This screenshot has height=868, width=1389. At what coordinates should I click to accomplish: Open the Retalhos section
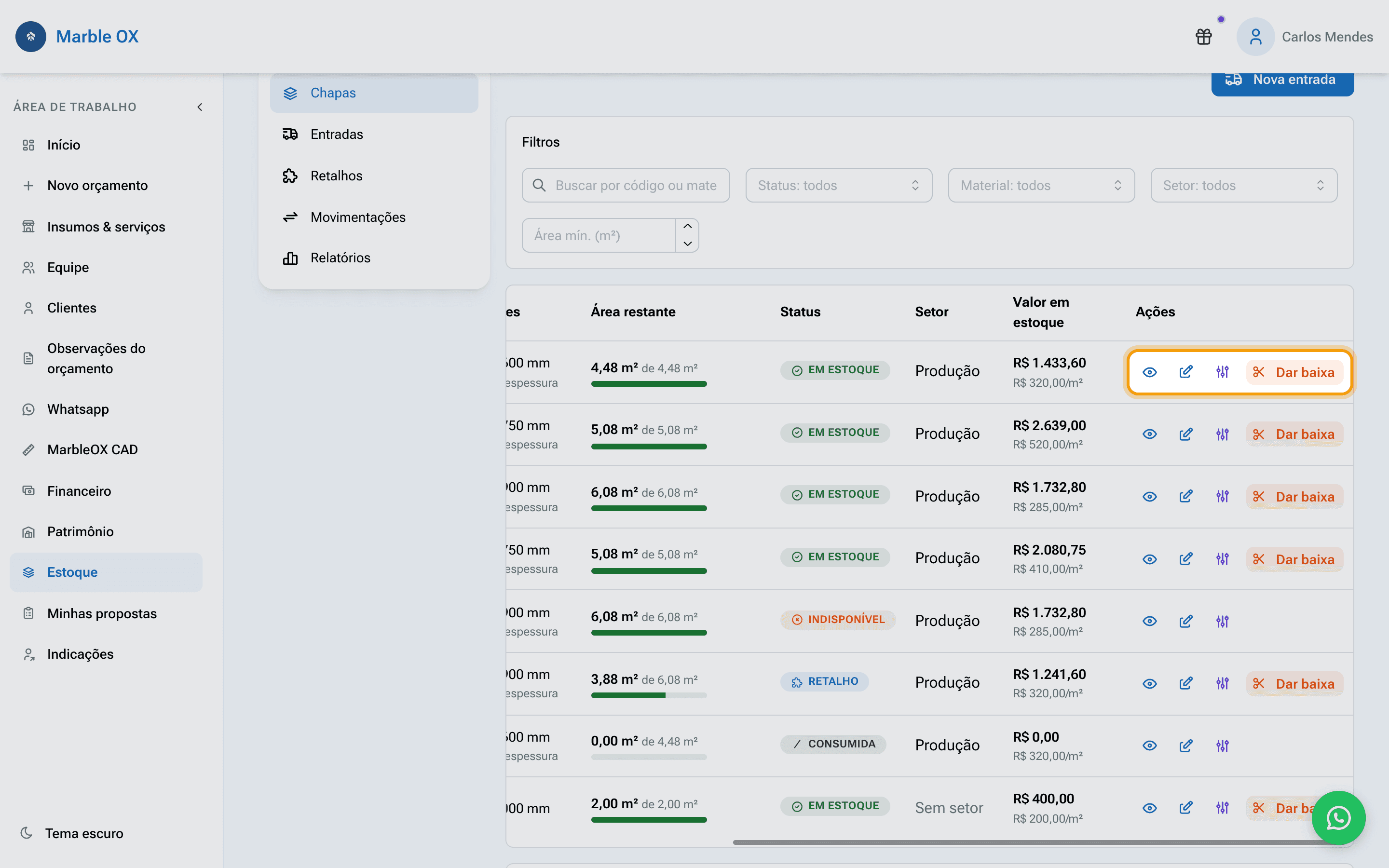[x=374, y=176]
